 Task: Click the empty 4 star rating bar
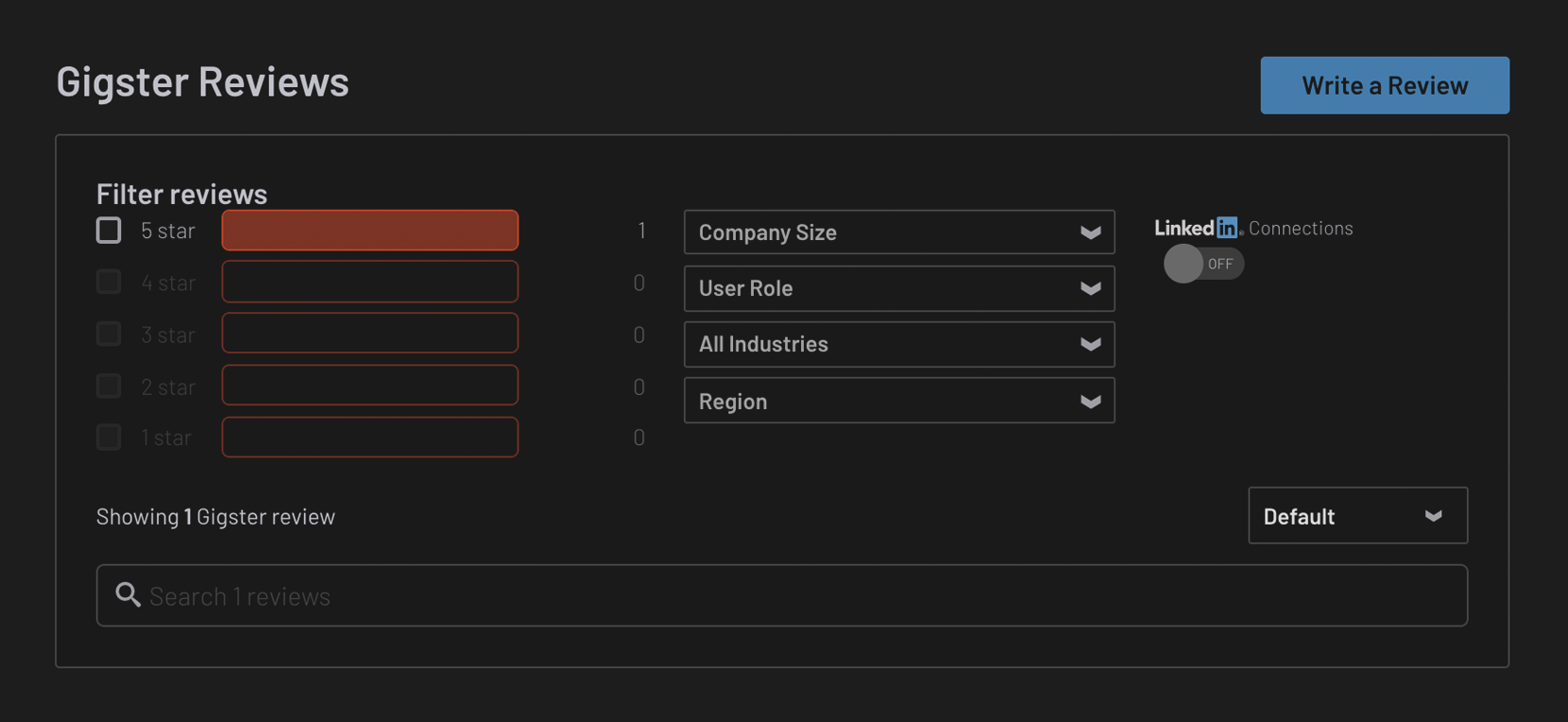(x=369, y=282)
